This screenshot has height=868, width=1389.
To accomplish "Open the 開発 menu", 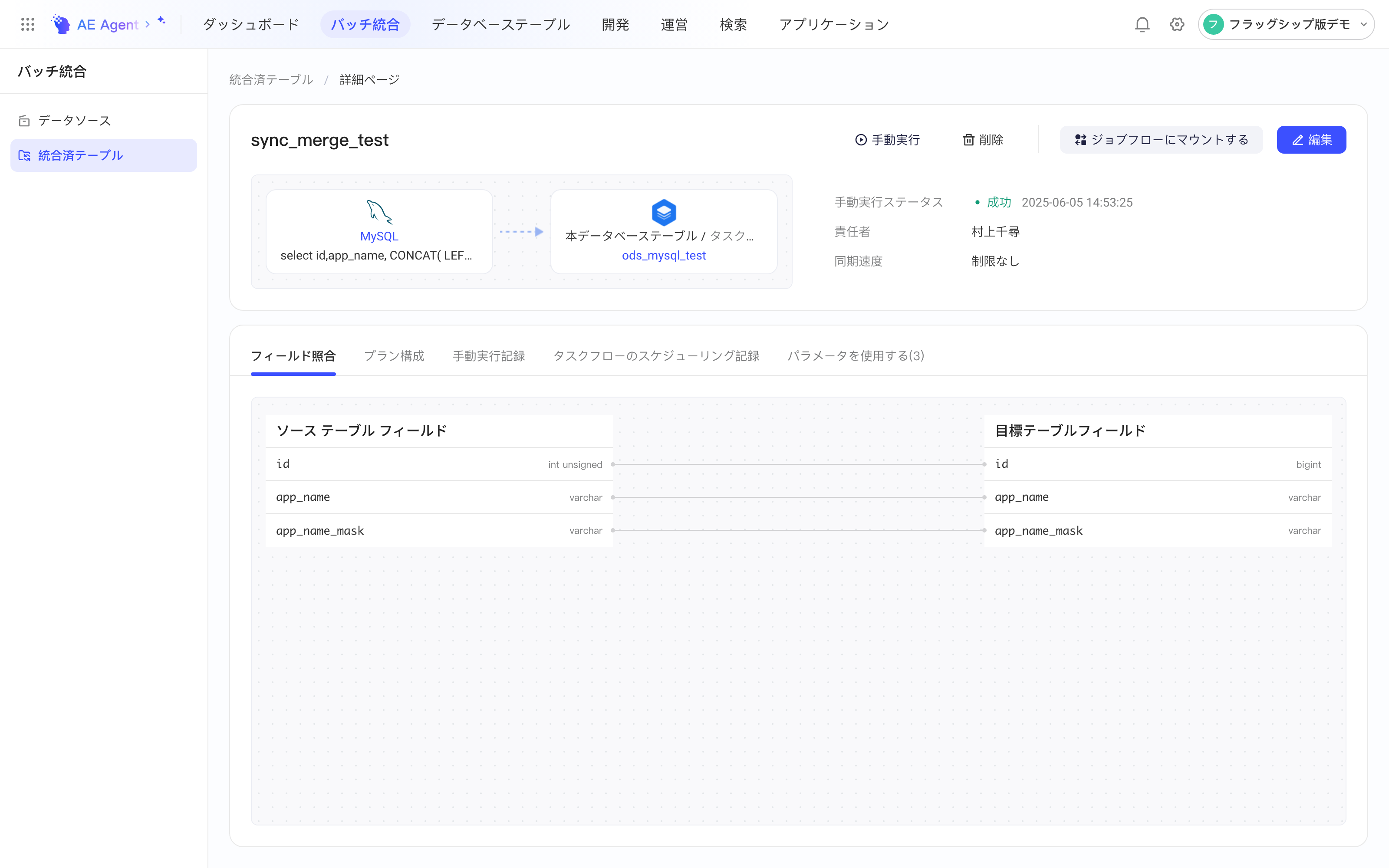I will pyautogui.click(x=616, y=24).
